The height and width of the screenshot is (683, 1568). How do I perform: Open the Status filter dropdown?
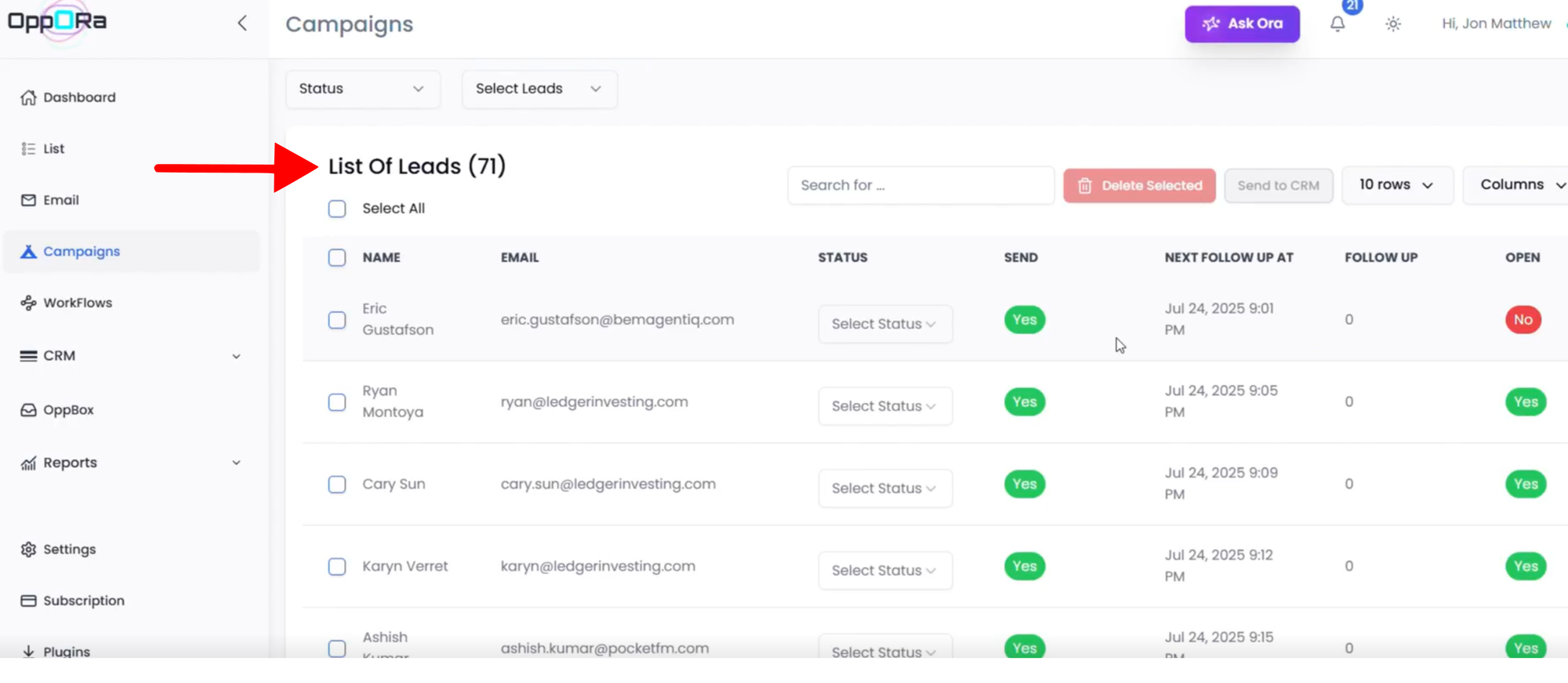pyautogui.click(x=362, y=89)
